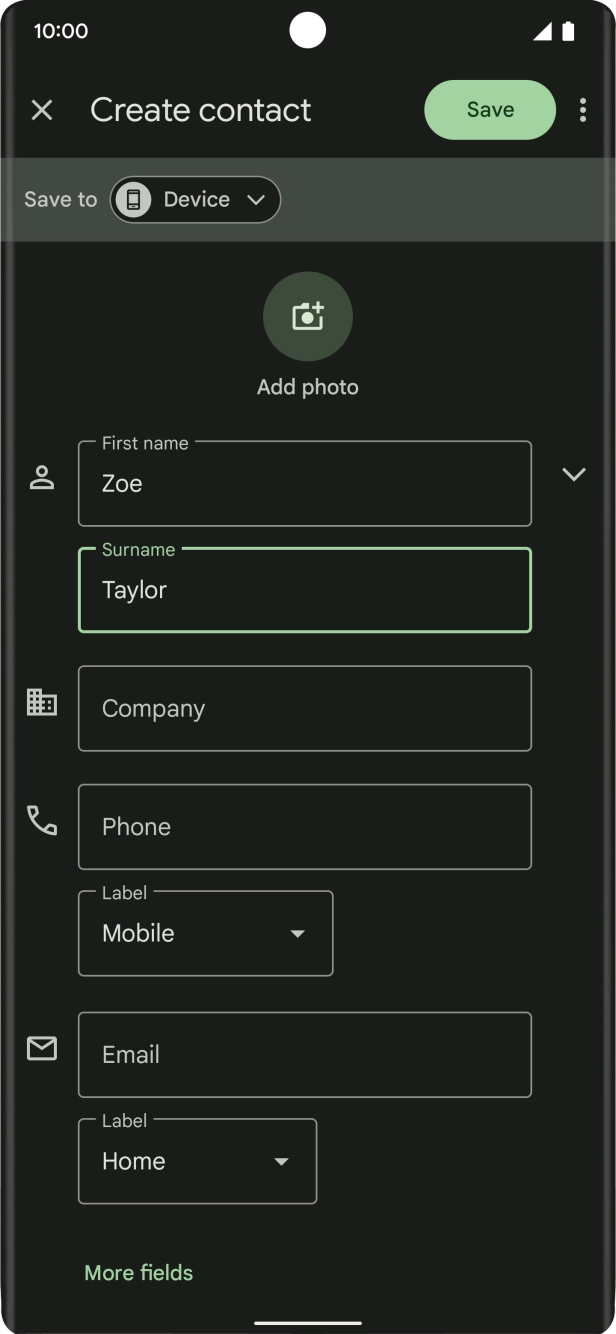Save the new contact
This screenshot has width=616, height=1334.
[x=490, y=110]
